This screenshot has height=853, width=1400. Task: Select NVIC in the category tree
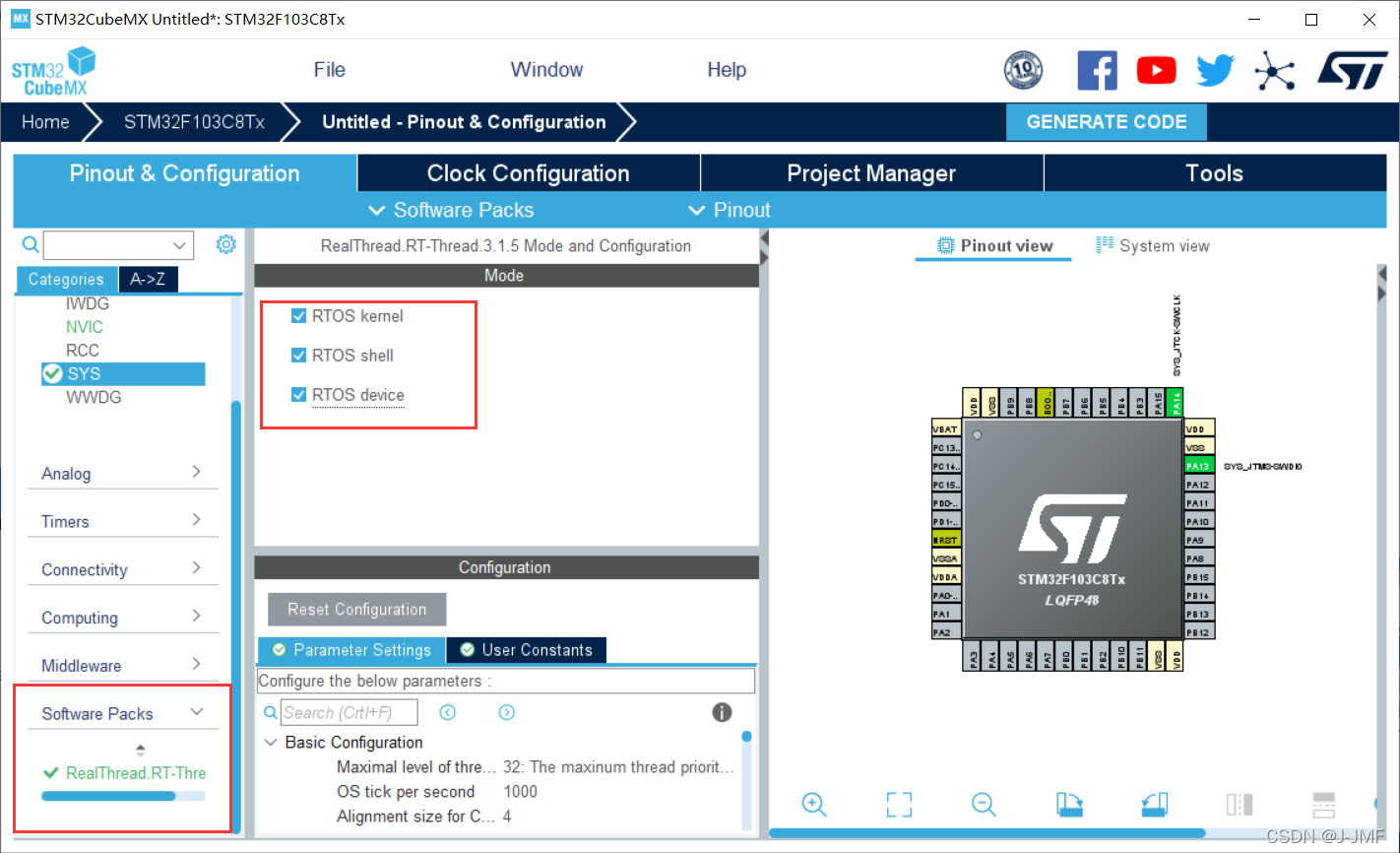tap(85, 327)
